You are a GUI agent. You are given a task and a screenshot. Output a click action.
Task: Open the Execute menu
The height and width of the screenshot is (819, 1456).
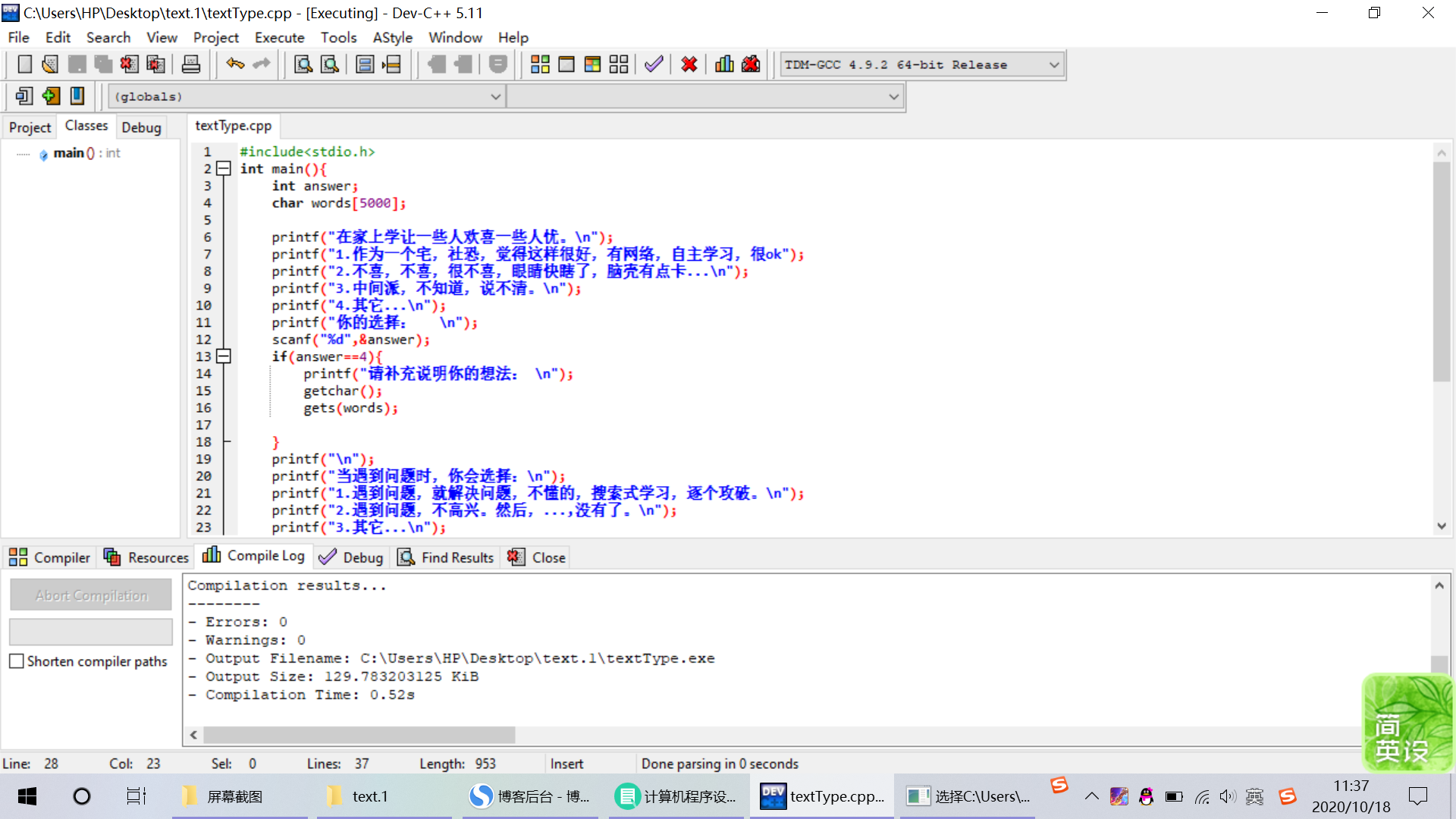tap(279, 37)
